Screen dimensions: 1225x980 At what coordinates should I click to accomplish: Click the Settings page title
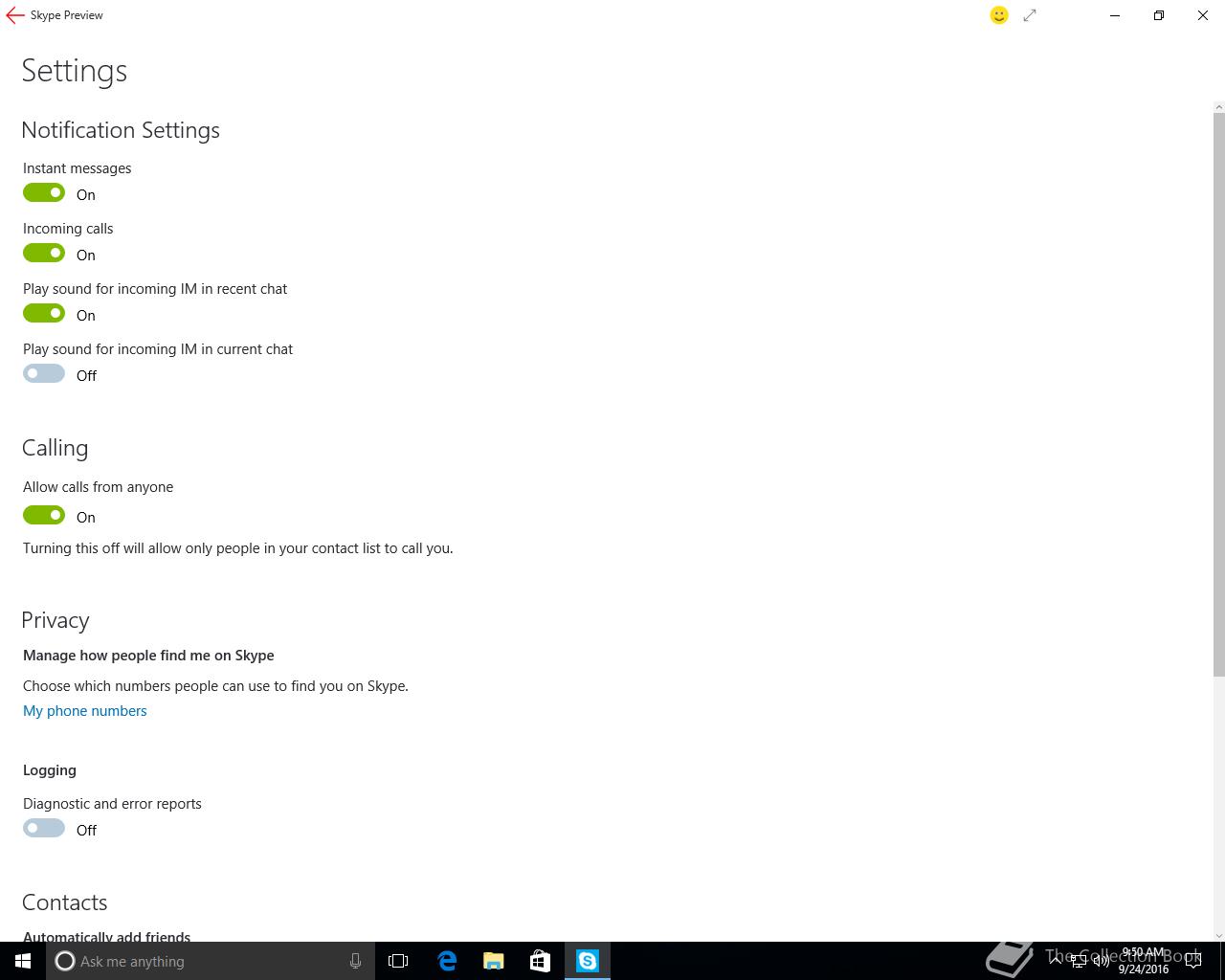(75, 71)
